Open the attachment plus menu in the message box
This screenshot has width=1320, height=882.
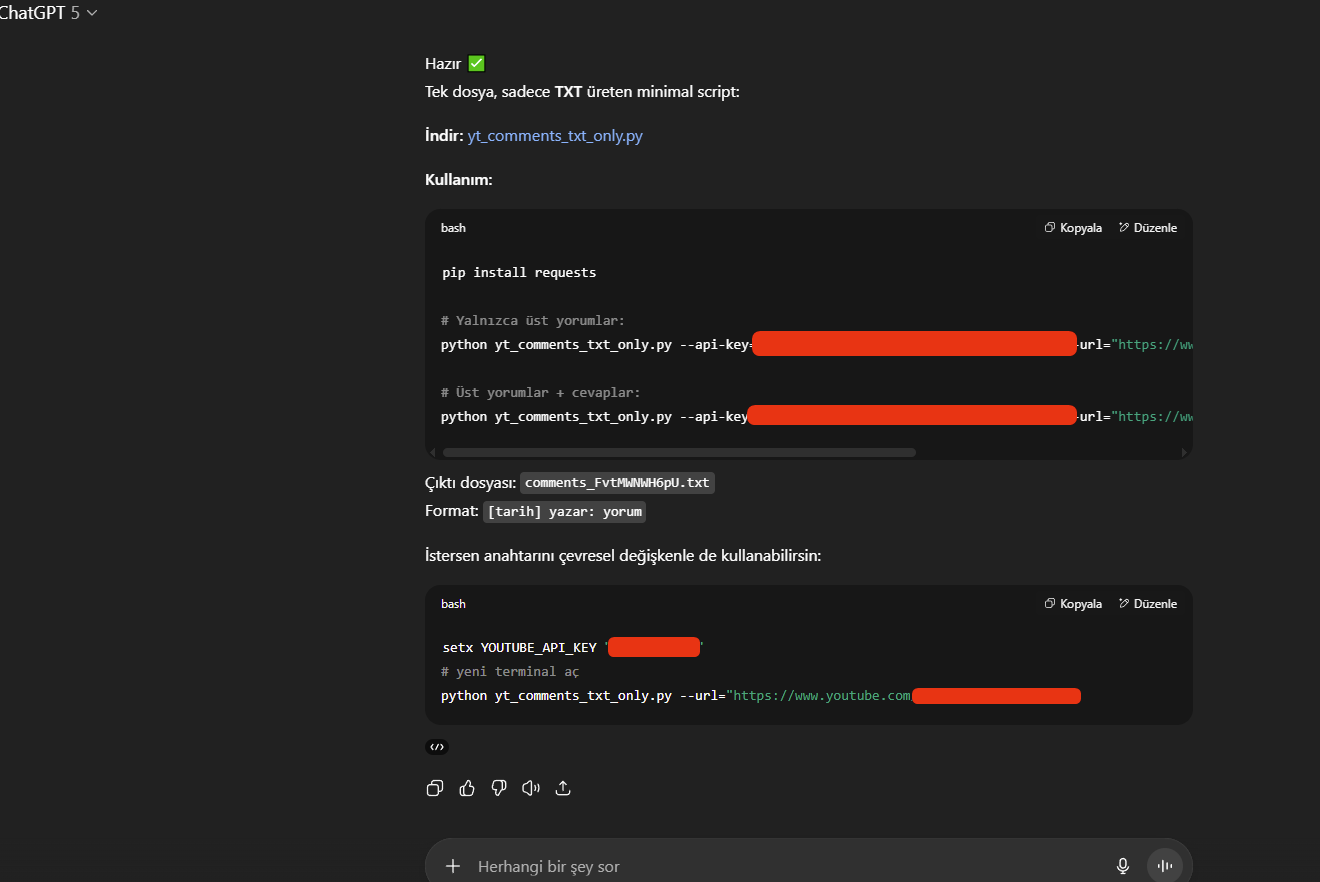click(453, 866)
